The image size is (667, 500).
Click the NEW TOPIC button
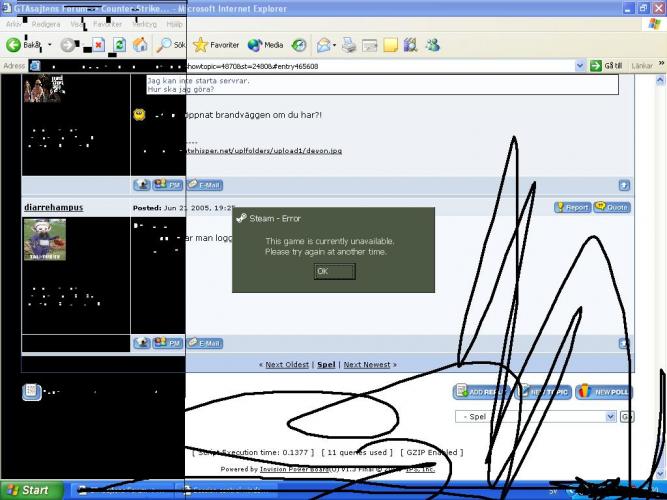pyautogui.click(x=543, y=391)
